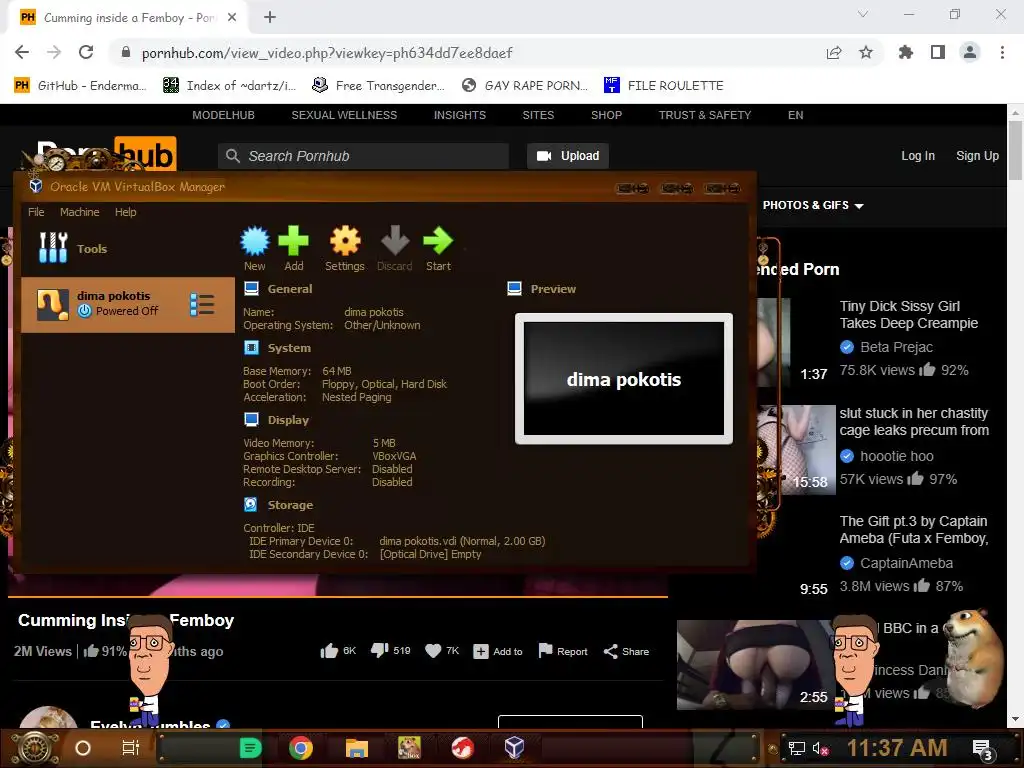This screenshot has height=768, width=1024.
Task: Open File Explorer from the taskbar
Action: click(x=357, y=748)
